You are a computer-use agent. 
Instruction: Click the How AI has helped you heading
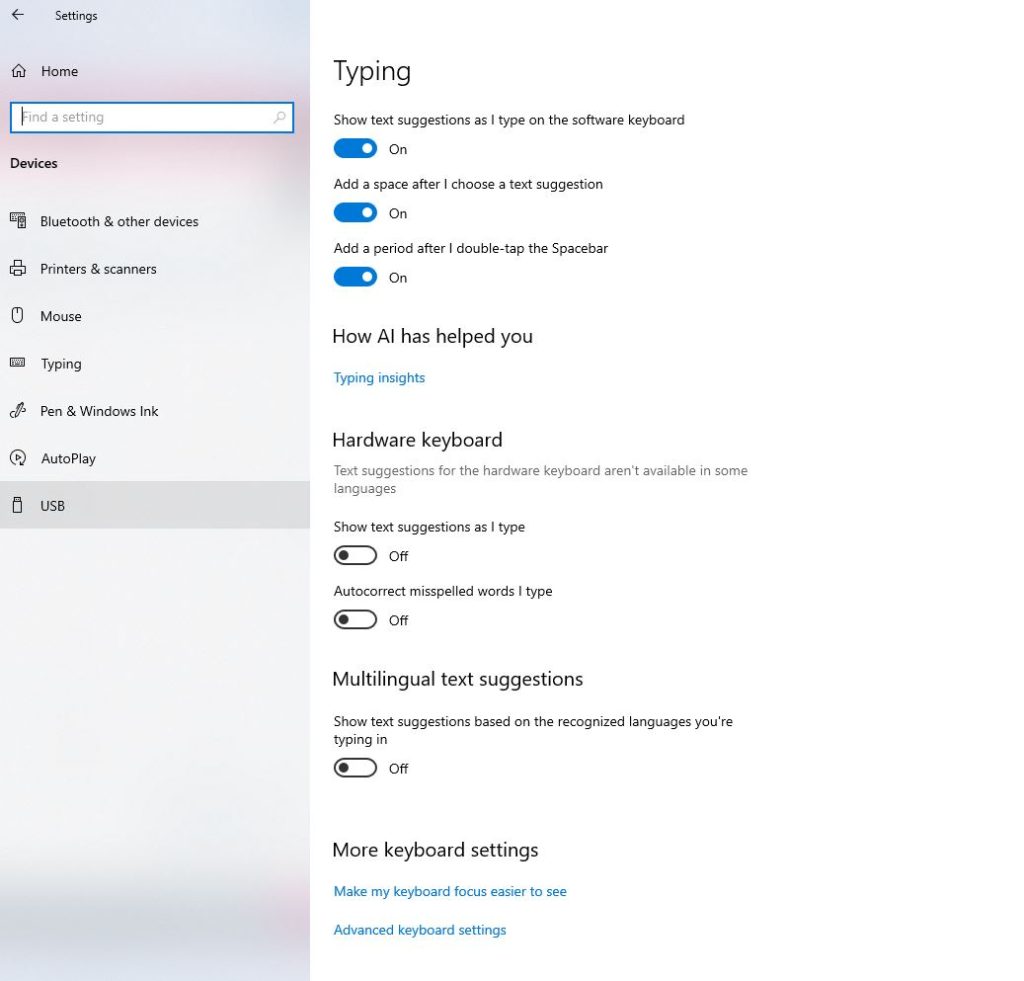click(x=432, y=336)
